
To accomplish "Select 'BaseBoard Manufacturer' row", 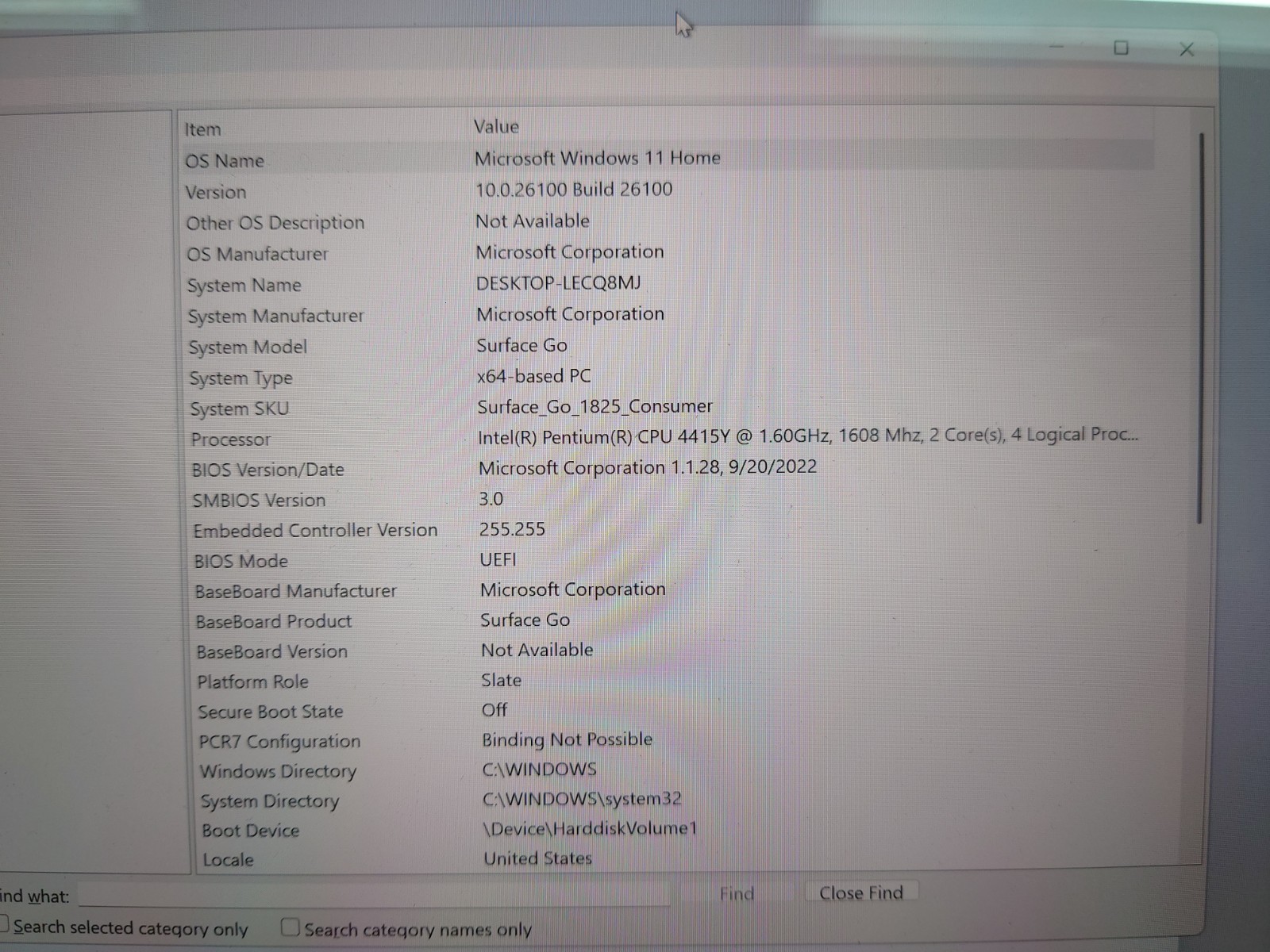I will pyautogui.click(x=668, y=590).
